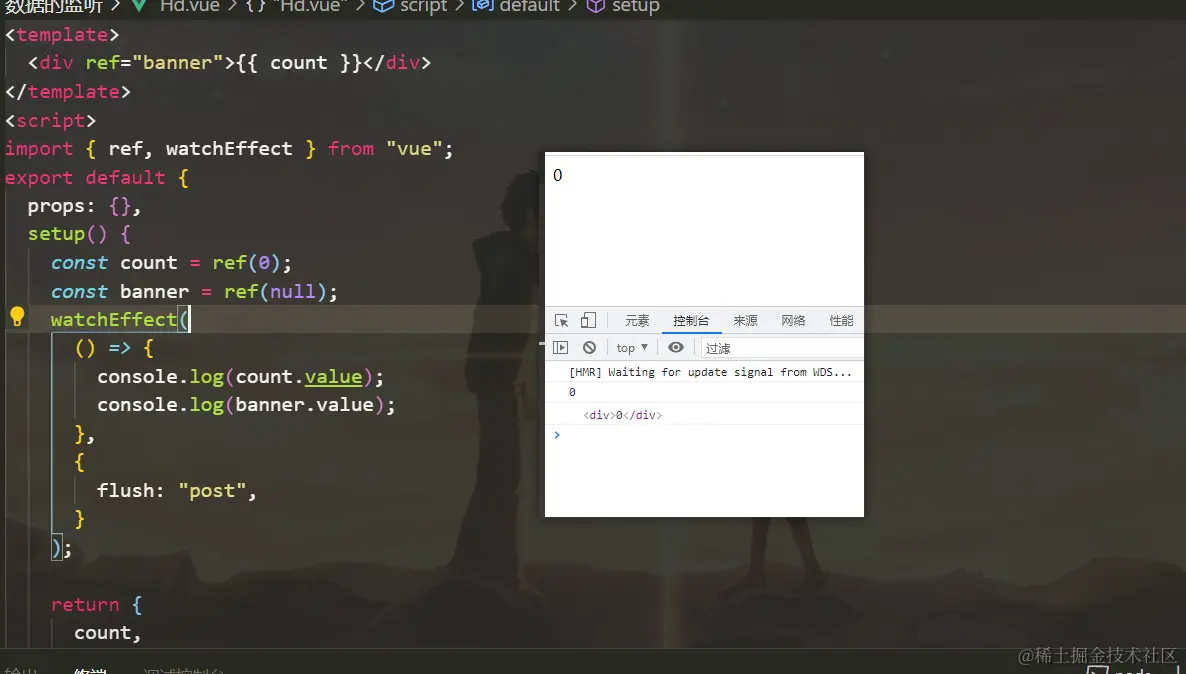Click the console prompt arrow
1186x674 pixels.
point(557,435)
